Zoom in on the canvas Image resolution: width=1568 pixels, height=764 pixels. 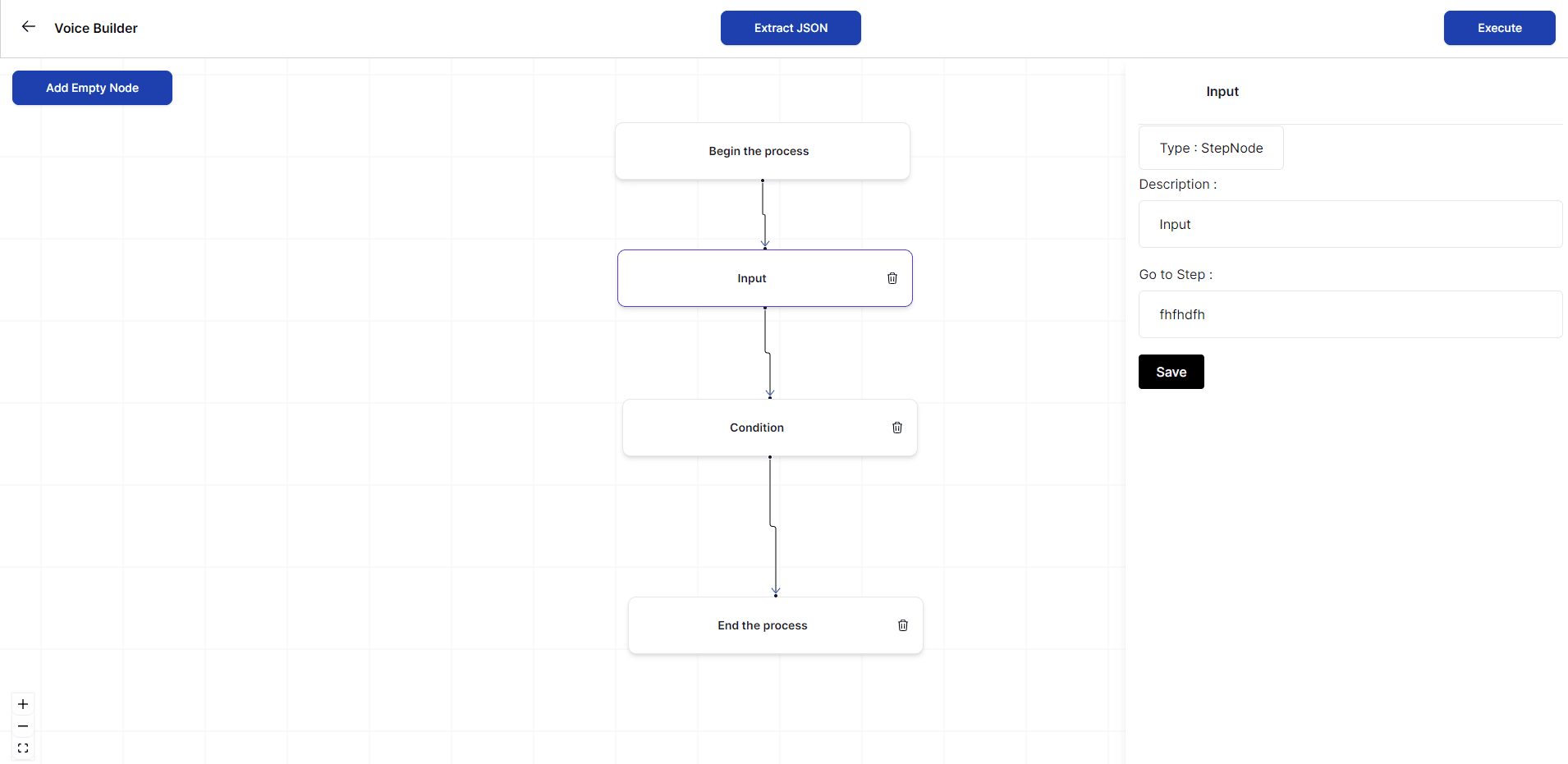coord(23,704)
